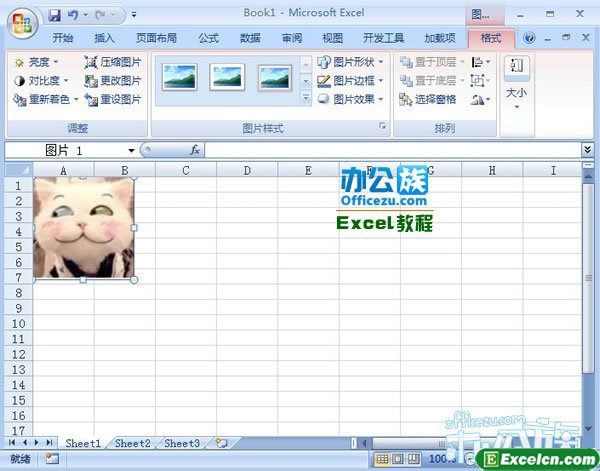Click the 格式 picture tools tab
This screenshot has height=471, width=600.
[491, 38]
